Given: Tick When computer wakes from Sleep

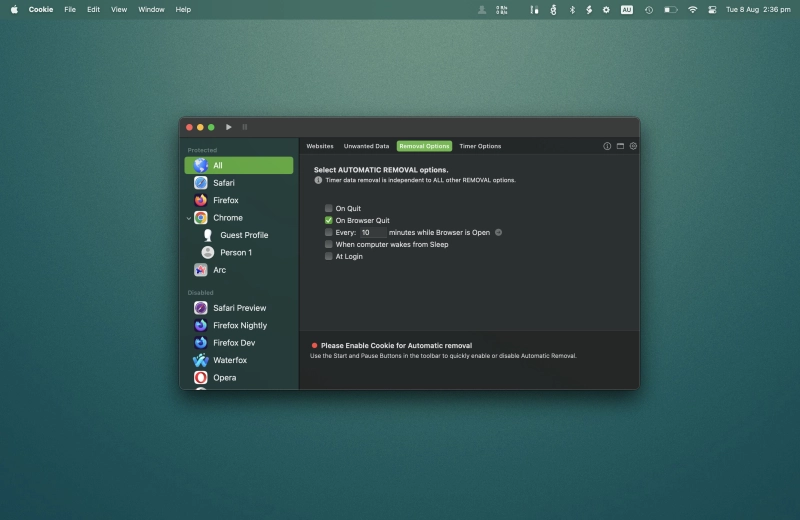Looking at the screenshot, I should (329, 244).
